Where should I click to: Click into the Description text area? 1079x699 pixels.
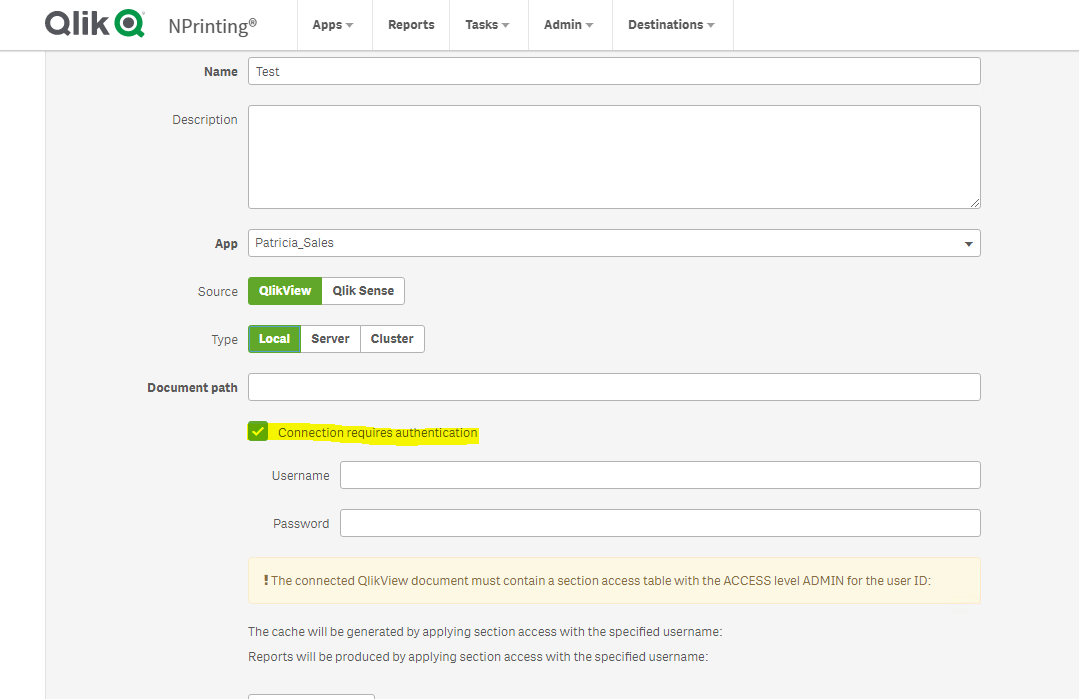614,157
